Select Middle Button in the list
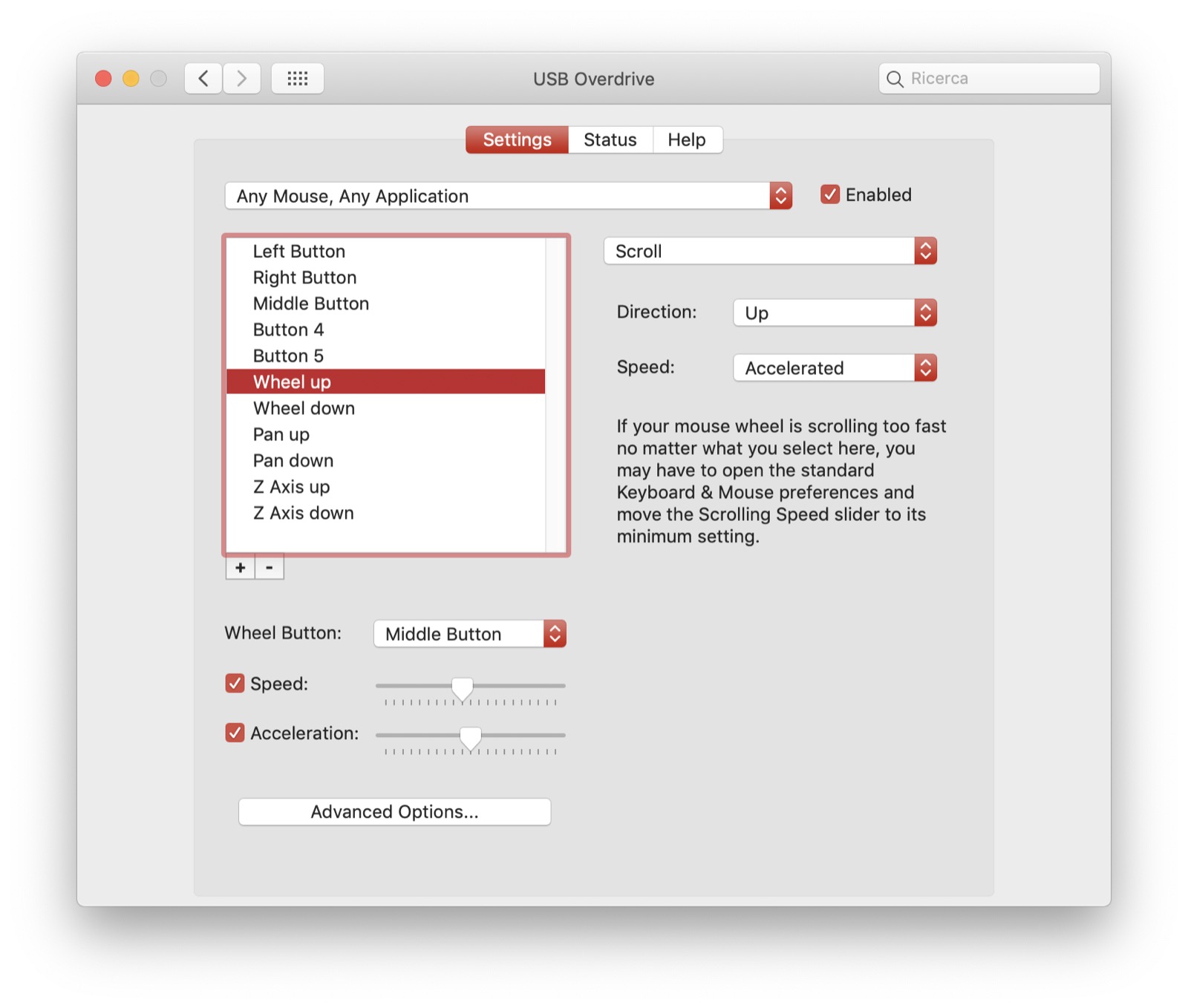 pyautogui.click(x=385, y=303)
